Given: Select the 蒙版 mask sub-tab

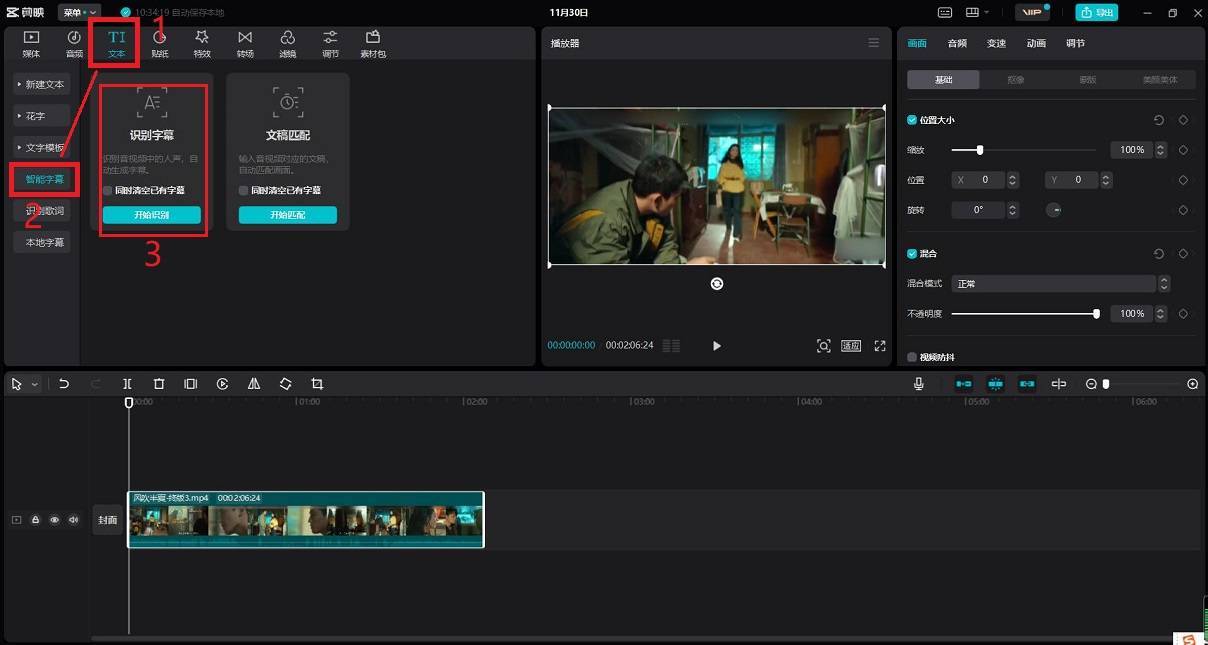Looking at the screenshot, I should (x=1087, y=80).
